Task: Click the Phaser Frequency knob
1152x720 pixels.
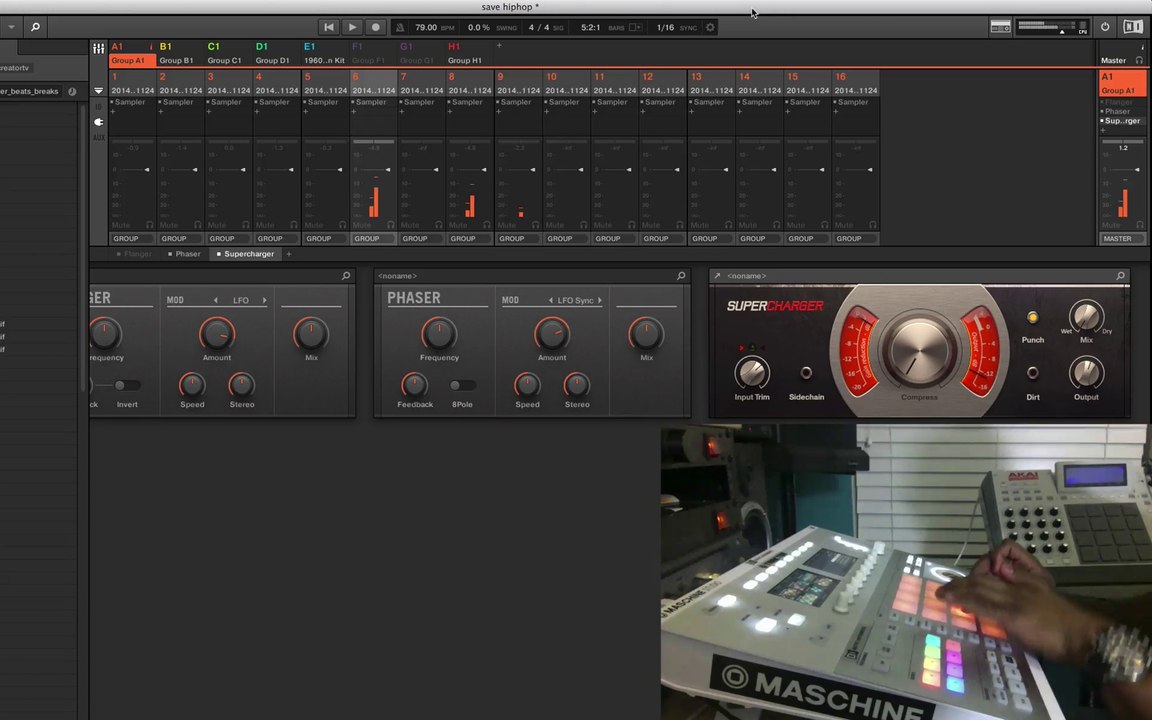Action: (x=439, y=334)
